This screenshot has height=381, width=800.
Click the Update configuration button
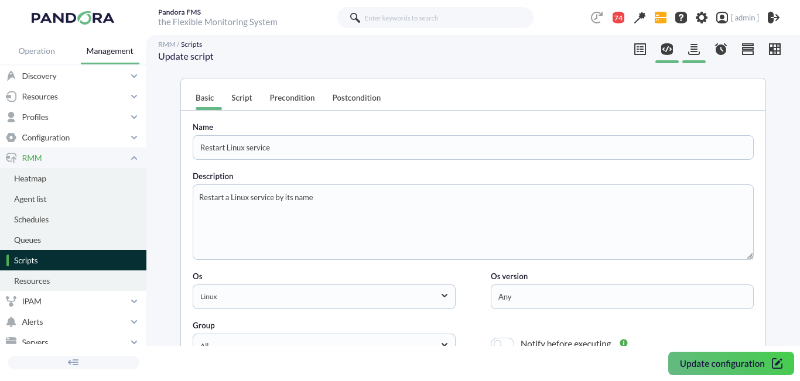pos(731,364)
